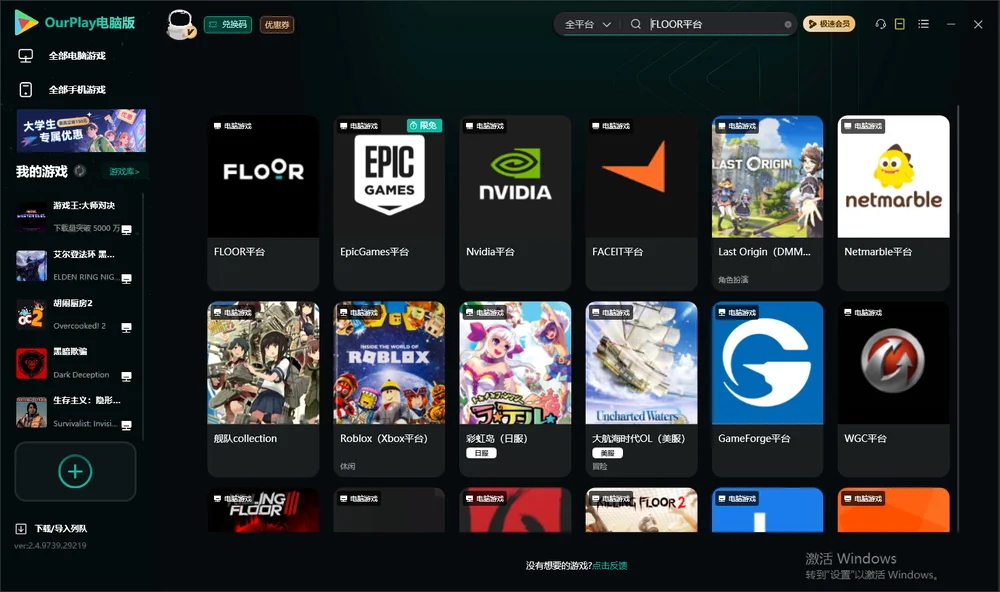Viewport: 1000px width, 592px height.
Task: Open the 兑换码 redeem code button
Action: (228, 25)
